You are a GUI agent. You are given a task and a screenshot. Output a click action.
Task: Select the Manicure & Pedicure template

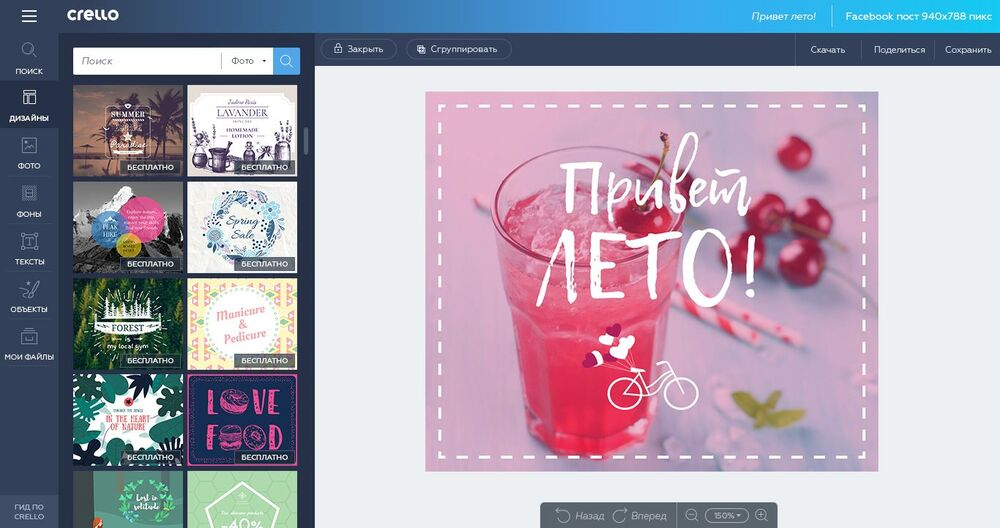tap(242, 324)
